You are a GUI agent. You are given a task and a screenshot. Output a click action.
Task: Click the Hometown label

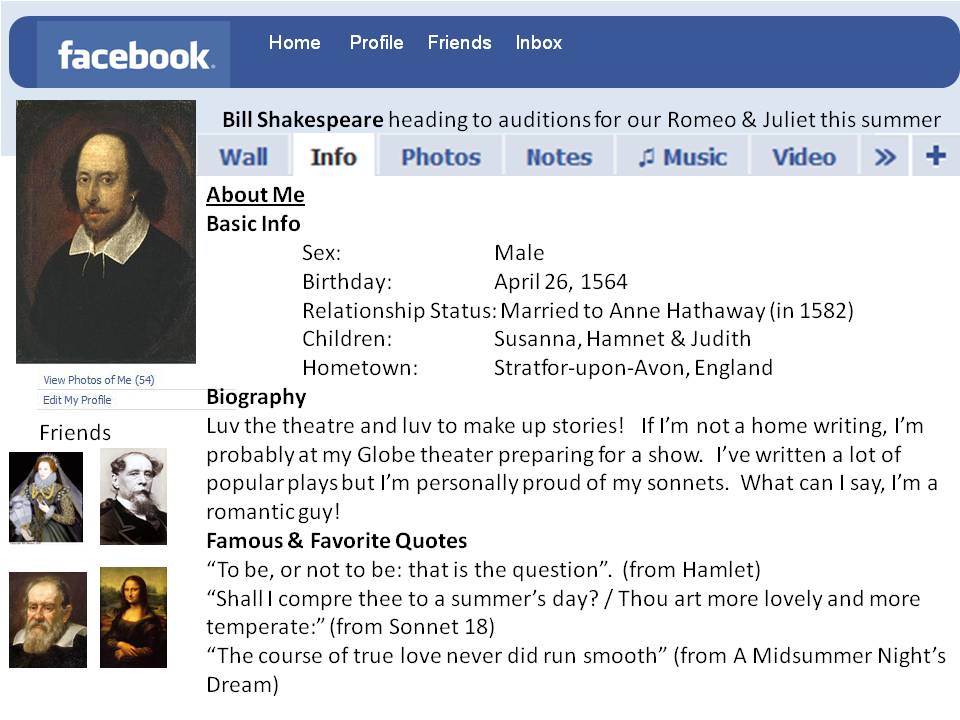(x=360, y=367)
